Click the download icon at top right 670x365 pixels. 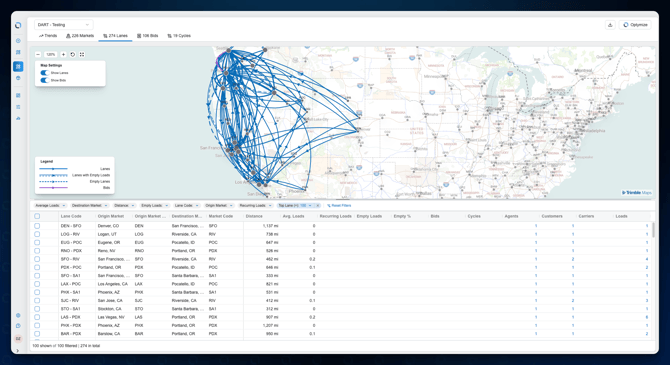tap(610, 25)
